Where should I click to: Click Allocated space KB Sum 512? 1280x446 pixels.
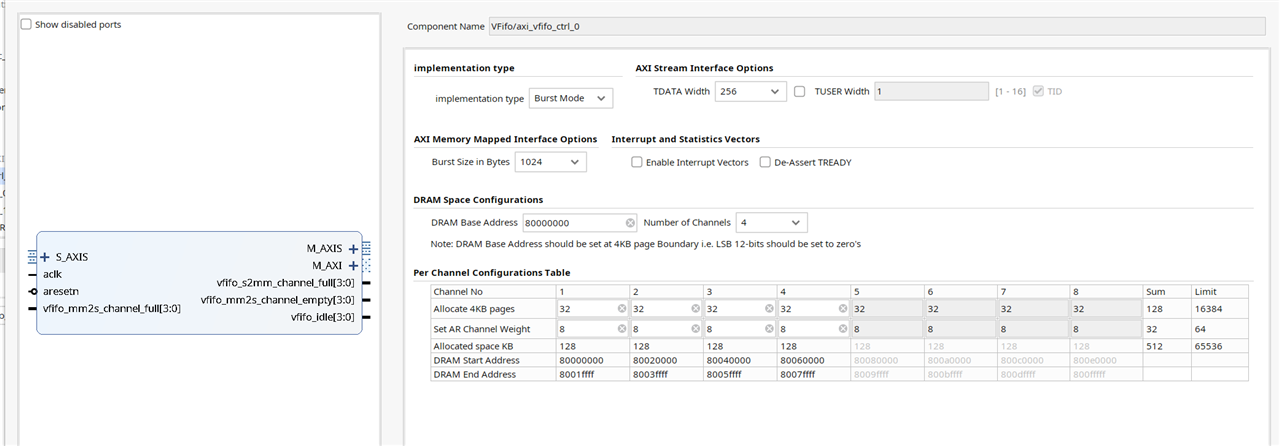[1155, 346]
